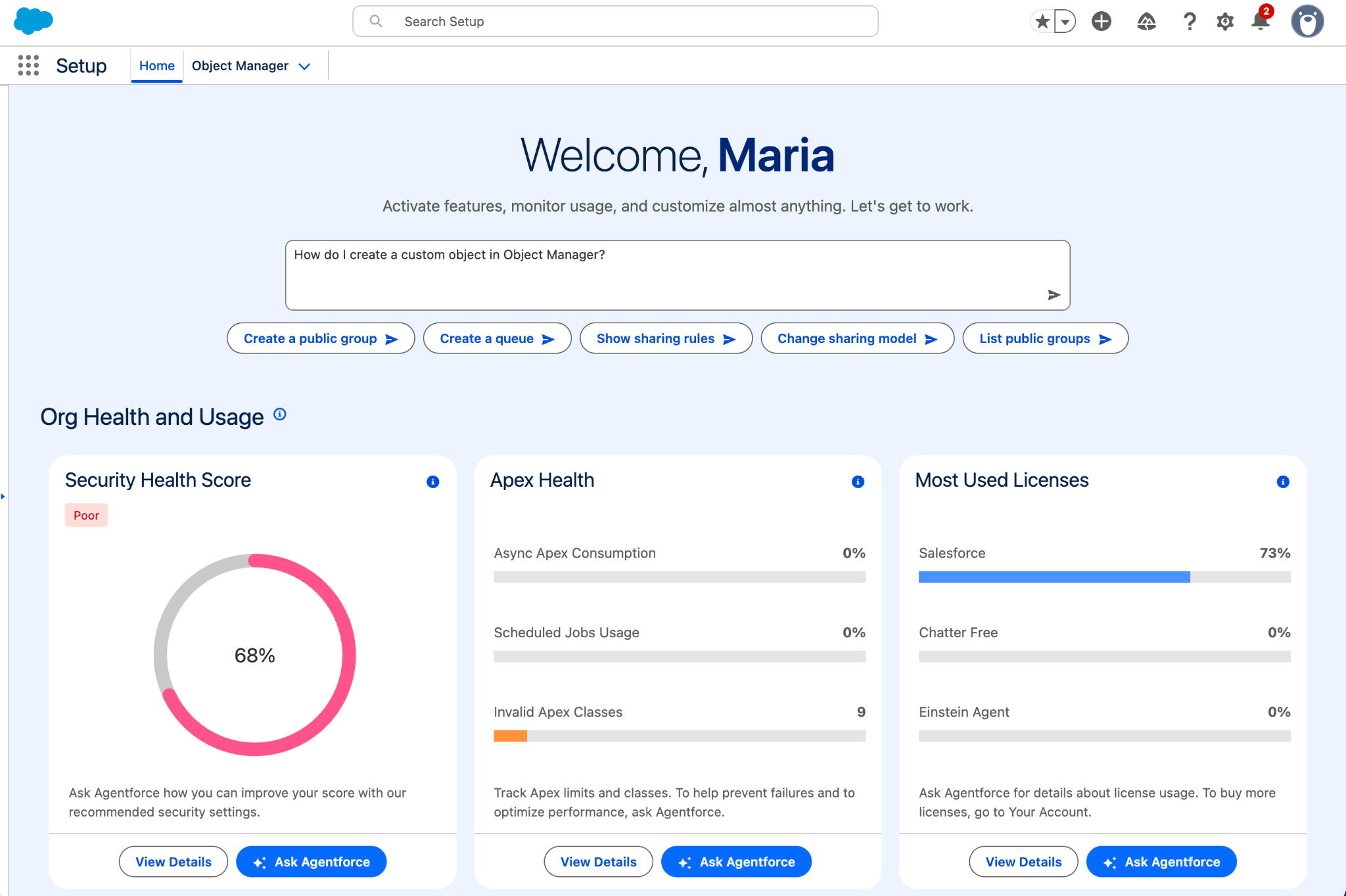Open Org Health and Usage info icon

[280, 414]
